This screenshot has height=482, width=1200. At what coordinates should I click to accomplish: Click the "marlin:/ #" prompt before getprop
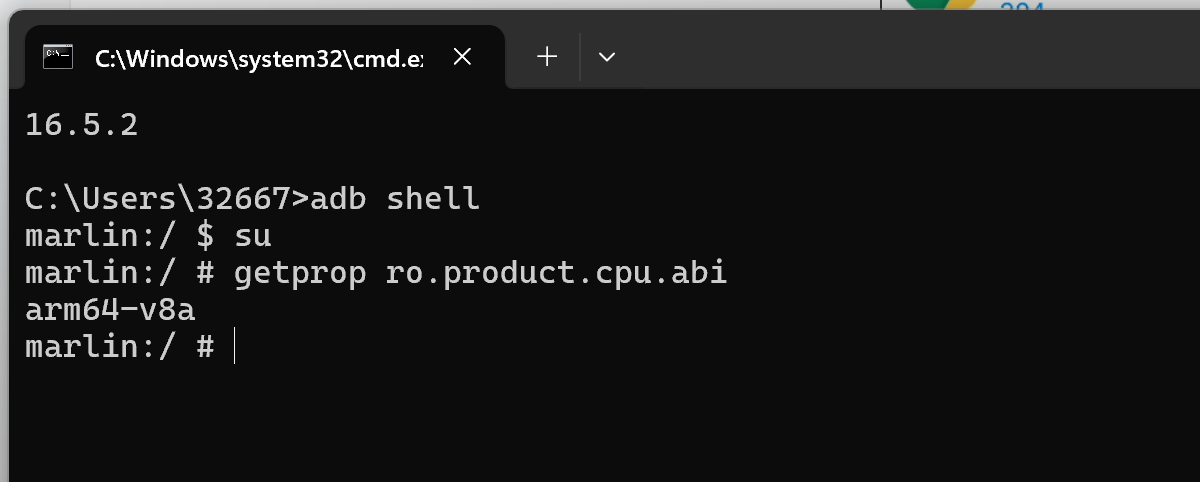point(119,273)
